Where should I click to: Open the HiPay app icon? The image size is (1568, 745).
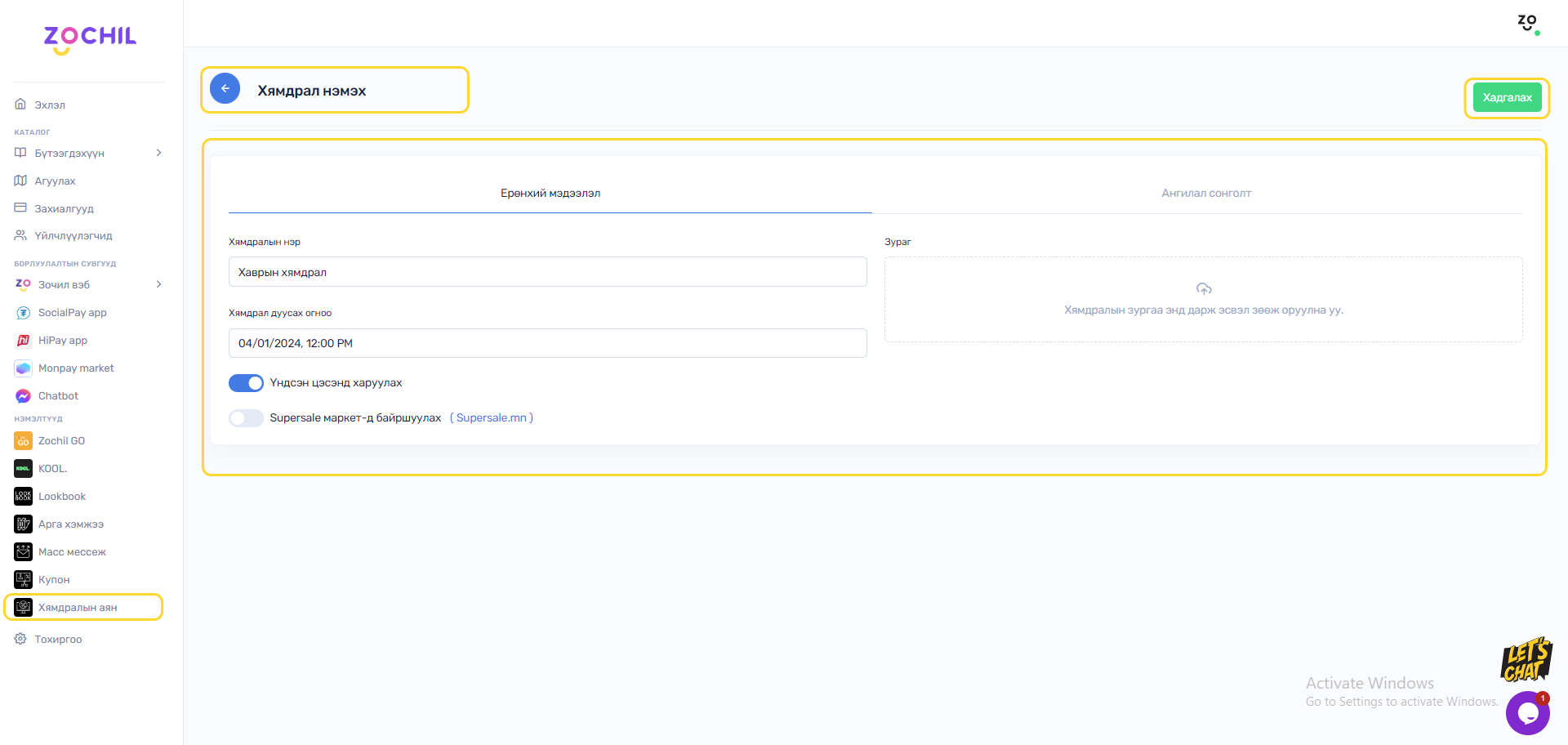[23, 341]
